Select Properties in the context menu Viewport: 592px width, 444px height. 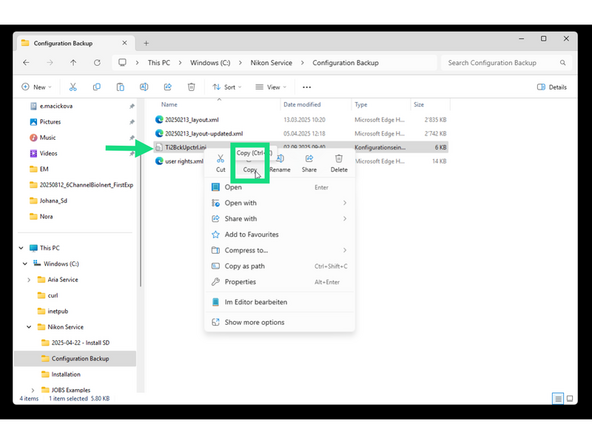click(279, 282)
